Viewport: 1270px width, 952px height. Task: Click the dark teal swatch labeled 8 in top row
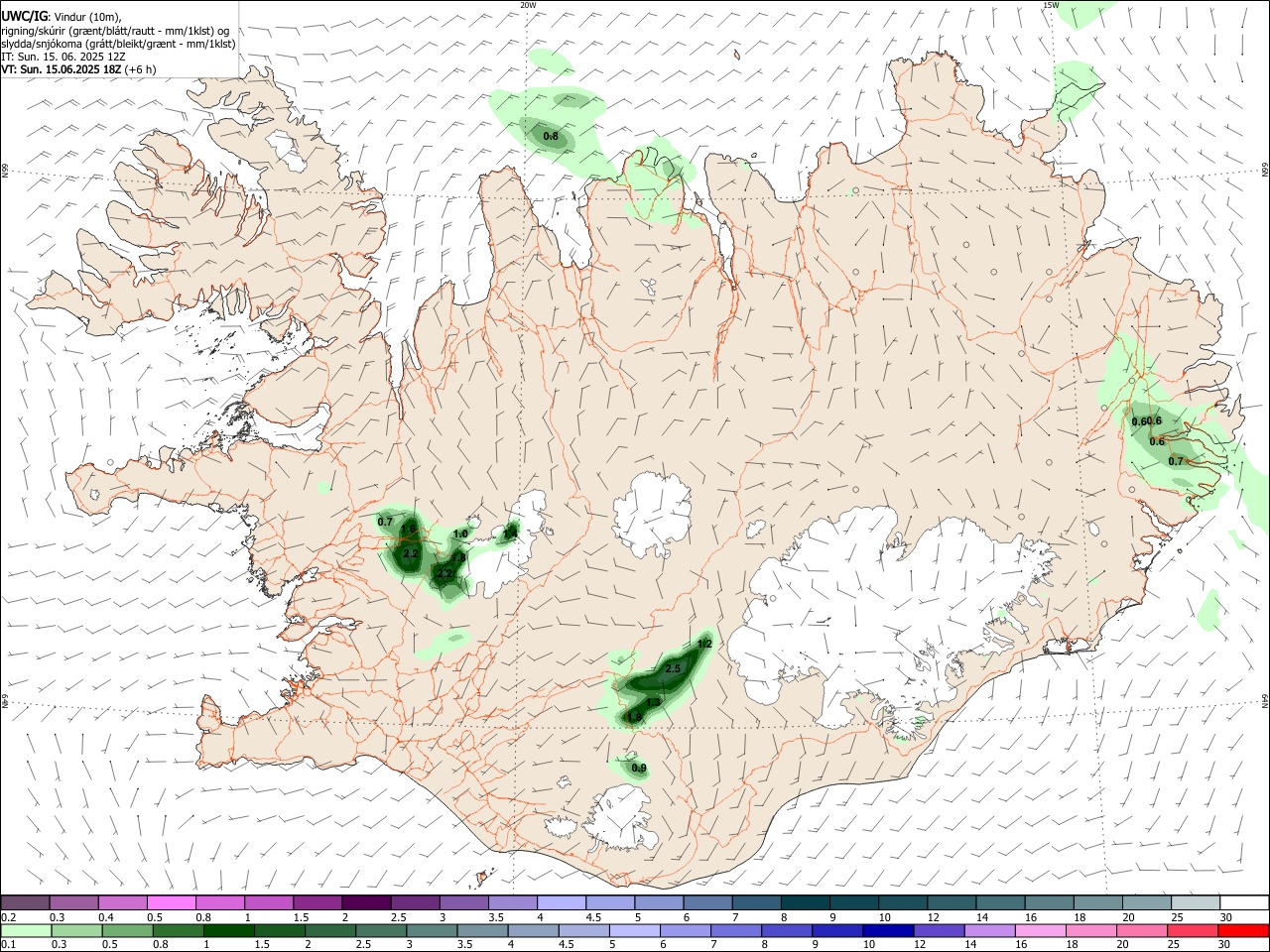806,902
